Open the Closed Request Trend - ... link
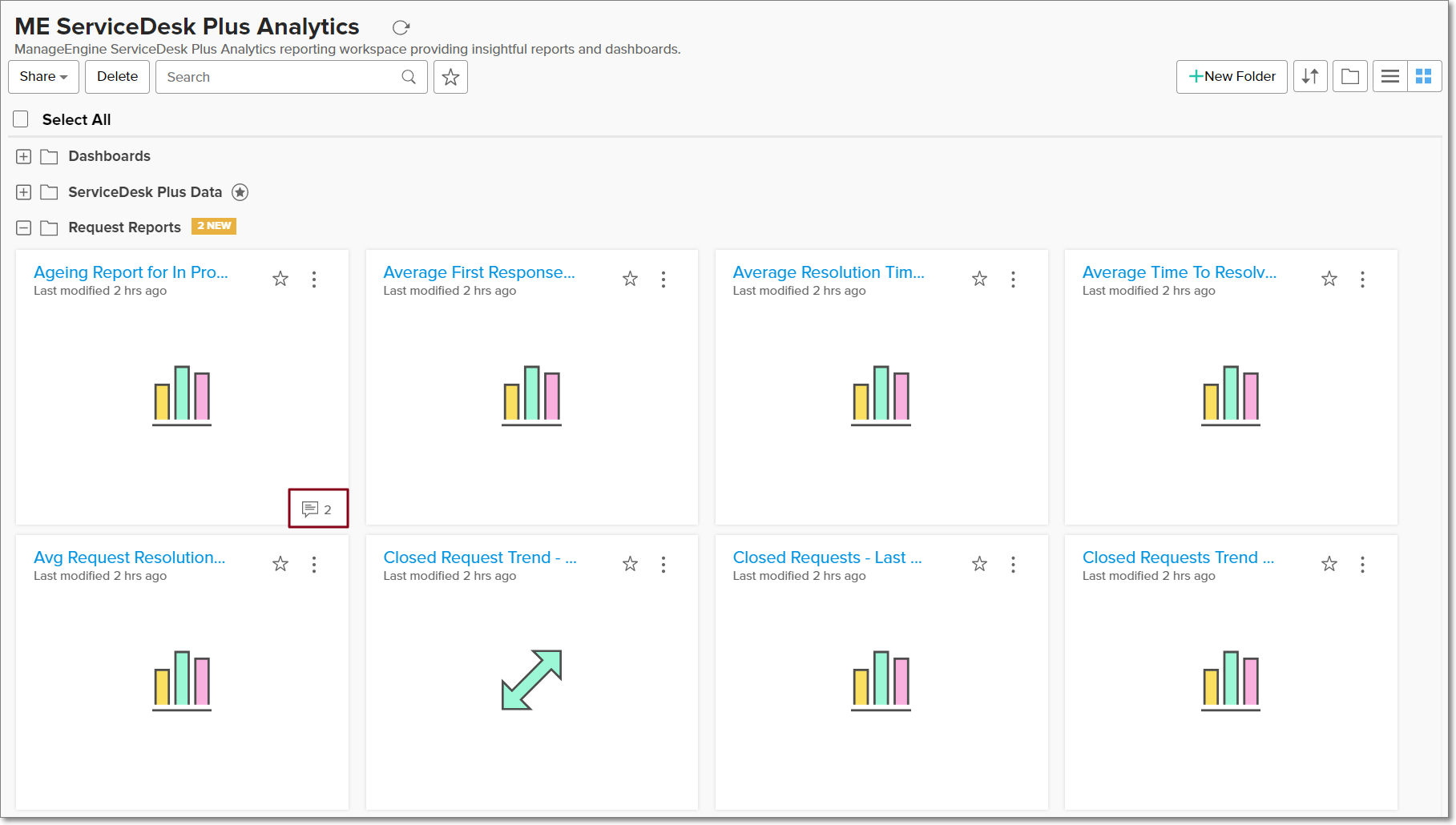The width and height of the screenshot is (1456, 825). (480, 557)
